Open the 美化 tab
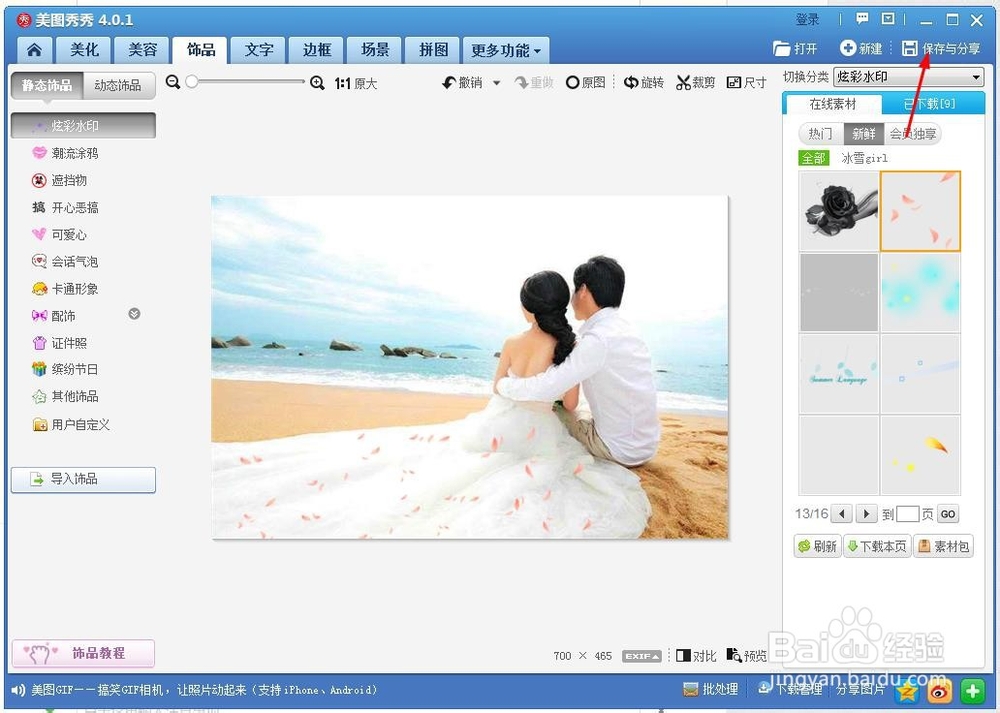Screen dimensions: 1000x713 click(84, 50)
